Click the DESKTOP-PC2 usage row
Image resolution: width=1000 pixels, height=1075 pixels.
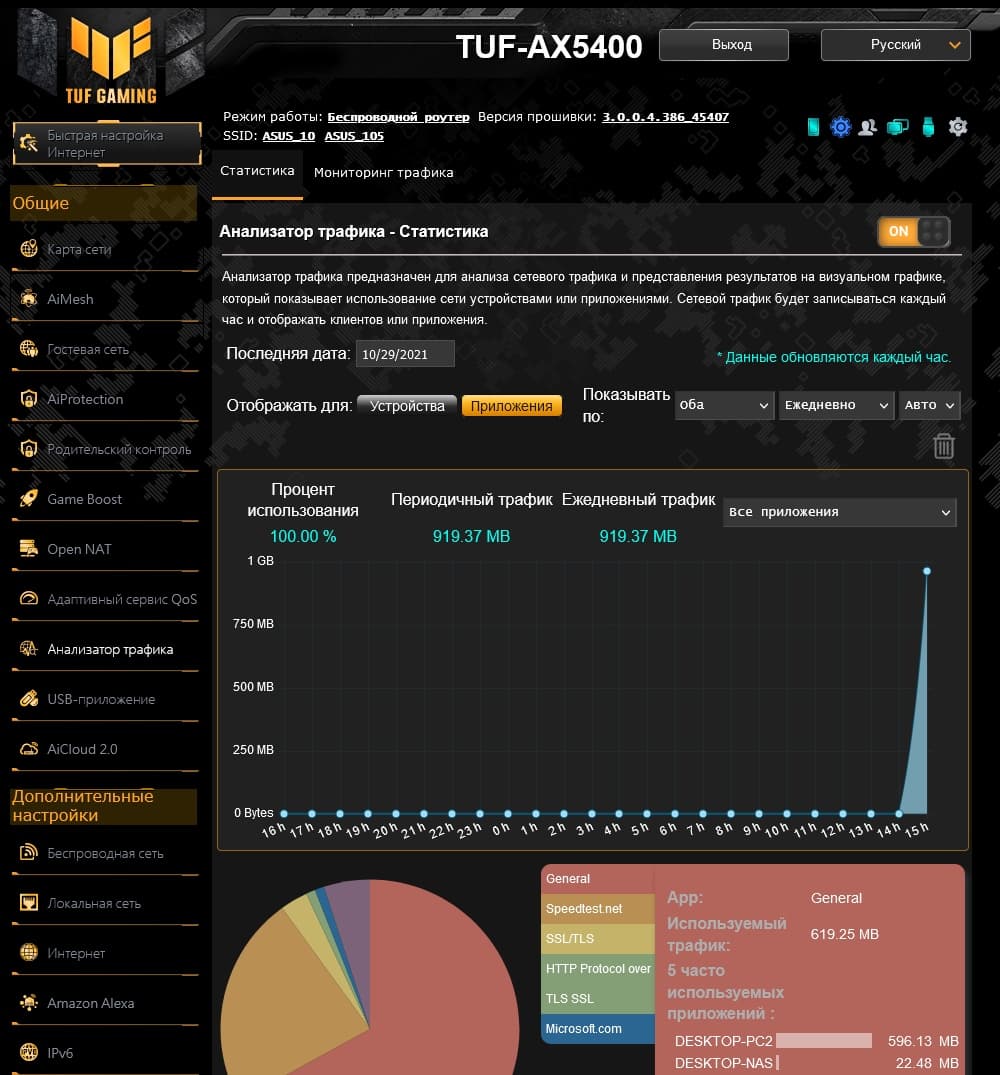click(816, 1041)
